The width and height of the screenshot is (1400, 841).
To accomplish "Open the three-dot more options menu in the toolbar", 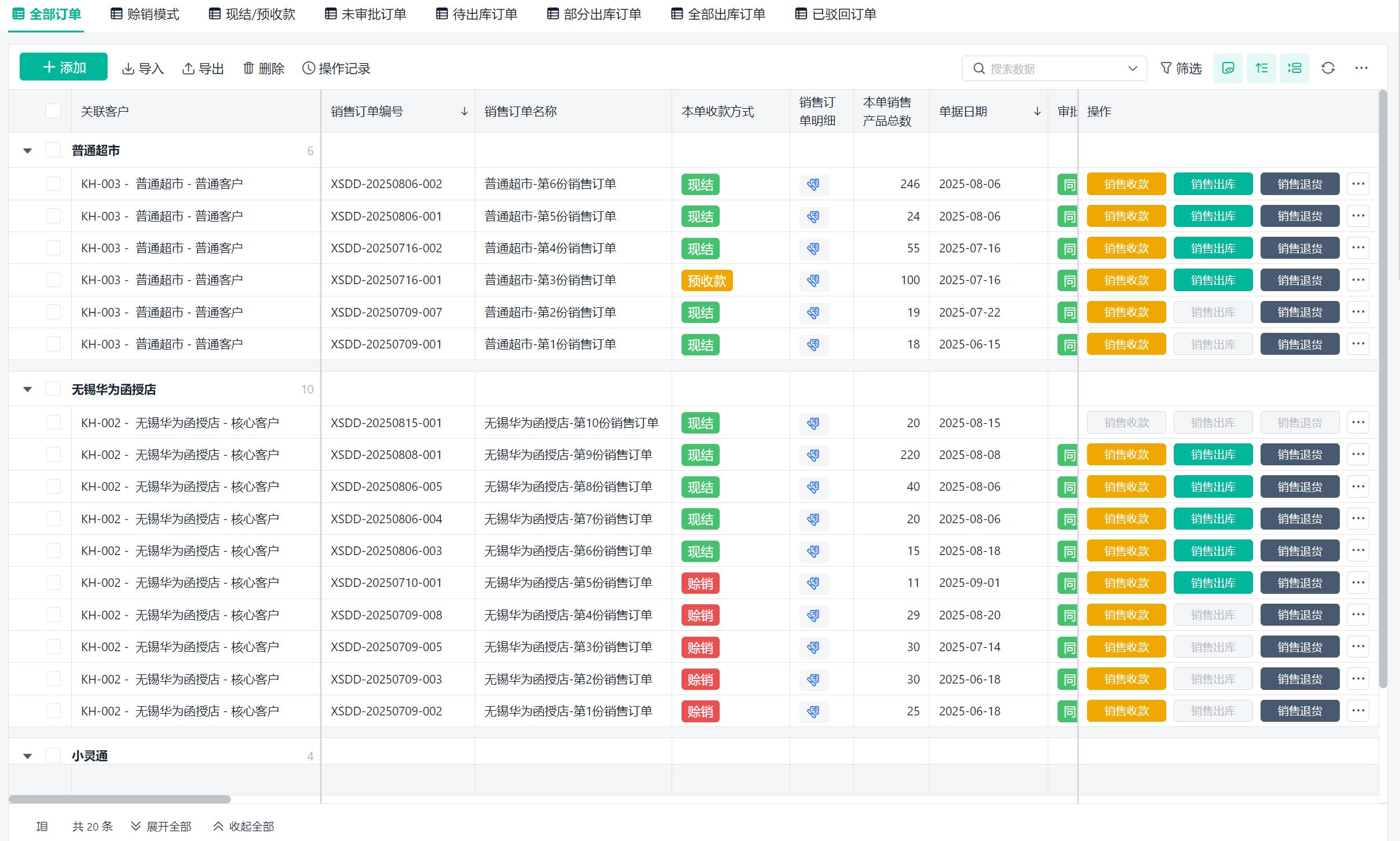I will pos(1361,68).
